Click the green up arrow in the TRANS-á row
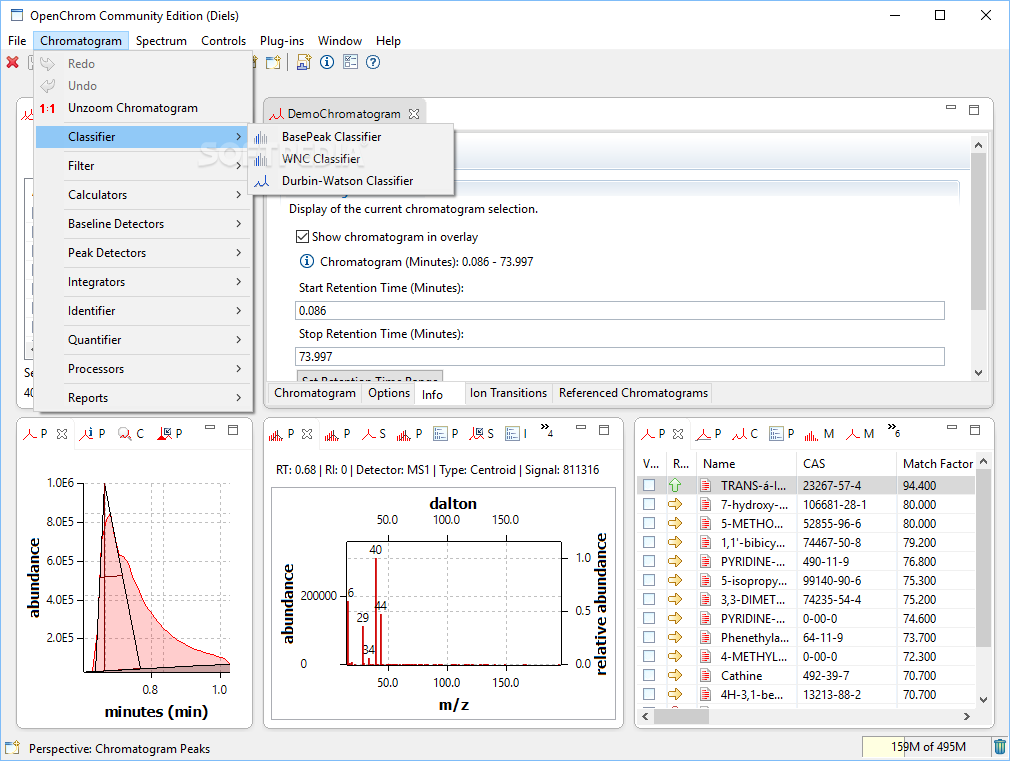The image size is (1010, 761). pyautogui.click(x=675, y=485)
